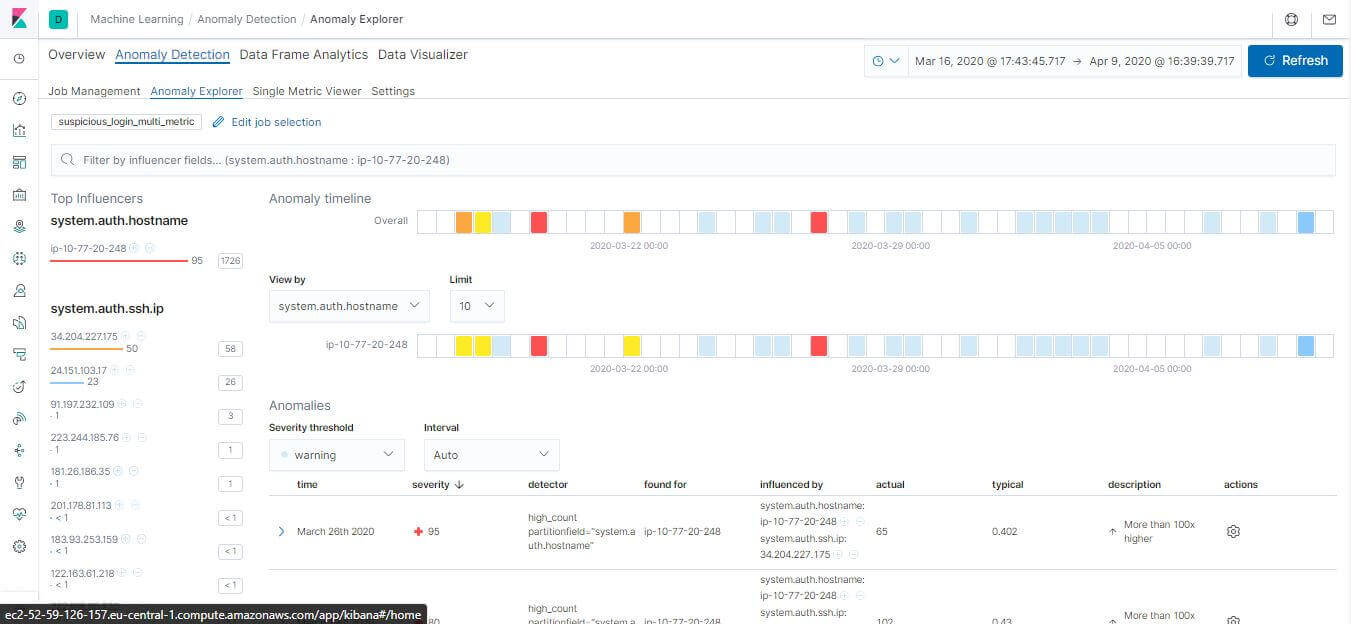Click plus filter icon next to 34.204.227.175

tap(125, 336)
